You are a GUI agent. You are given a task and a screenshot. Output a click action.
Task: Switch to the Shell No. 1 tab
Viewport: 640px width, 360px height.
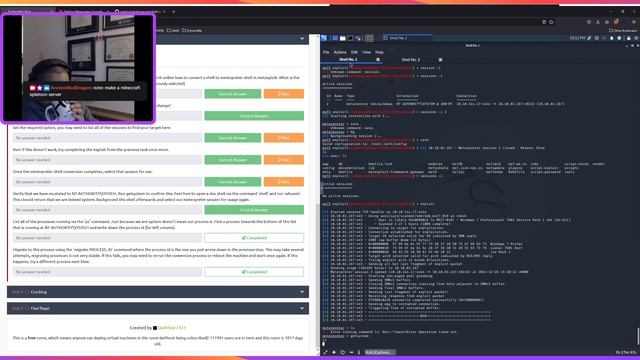(348, 60)
